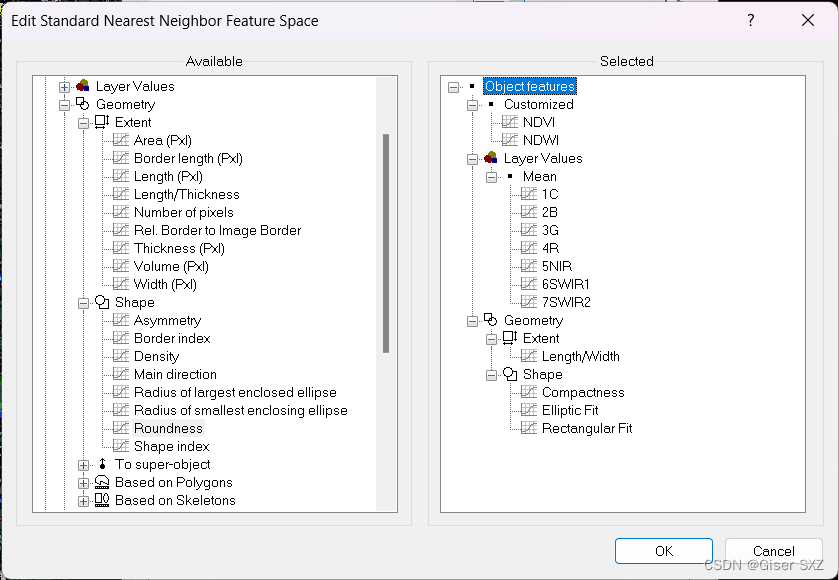Viewport: 839px width, 580px height.
Task: Expand the To super-object node
Action: (83, 465)
